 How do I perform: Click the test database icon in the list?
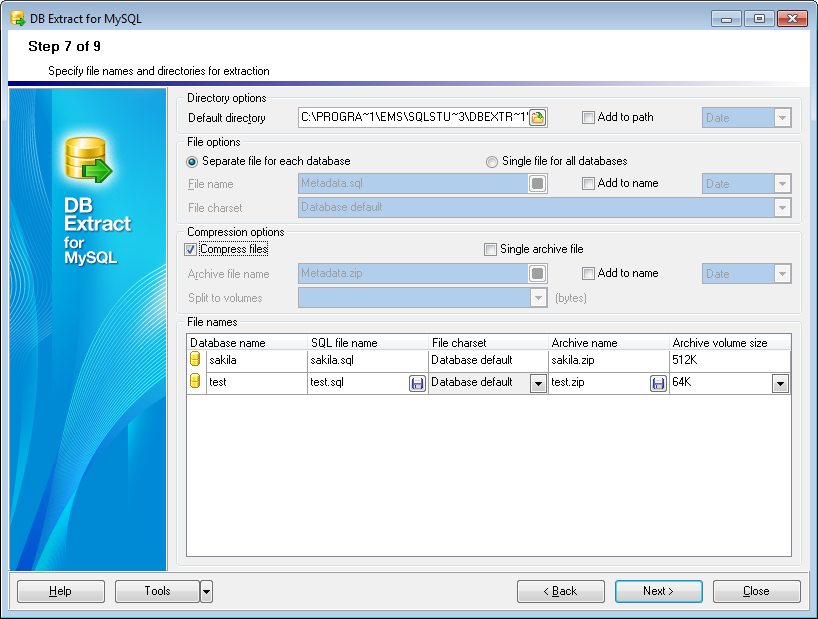click(x=196, y=382)
